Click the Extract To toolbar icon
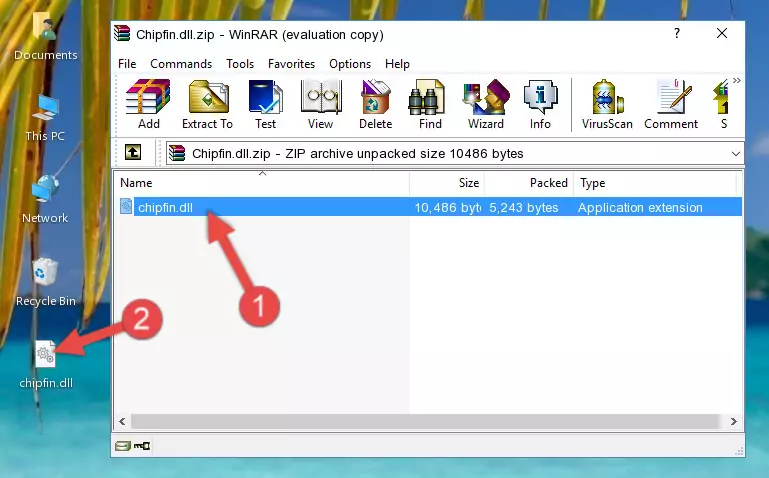769x478 pixels. [x=207, y=104]
